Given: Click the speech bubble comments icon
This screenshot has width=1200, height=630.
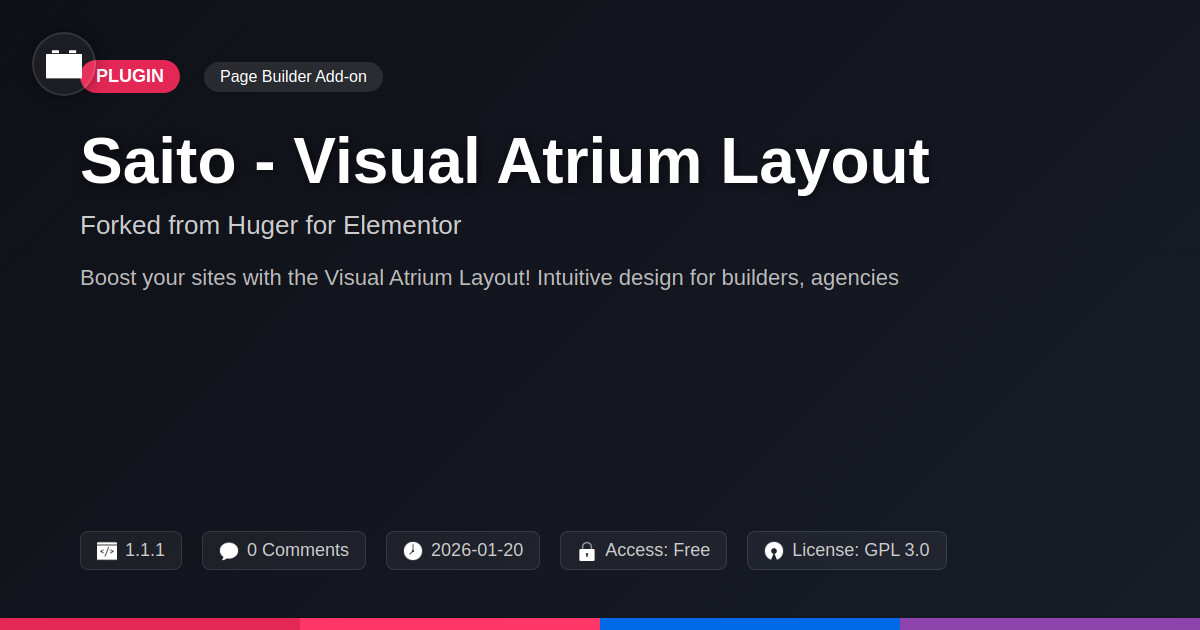Looking at the screenshot, I should pyautogui.click(x=229, y=551).
